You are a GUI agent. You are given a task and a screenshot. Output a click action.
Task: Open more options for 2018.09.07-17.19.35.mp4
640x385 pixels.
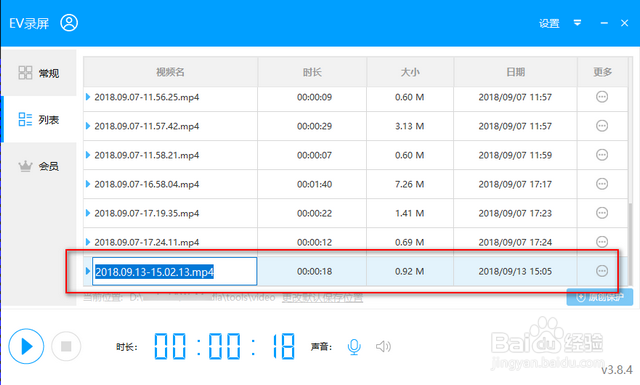click(602, 213)
